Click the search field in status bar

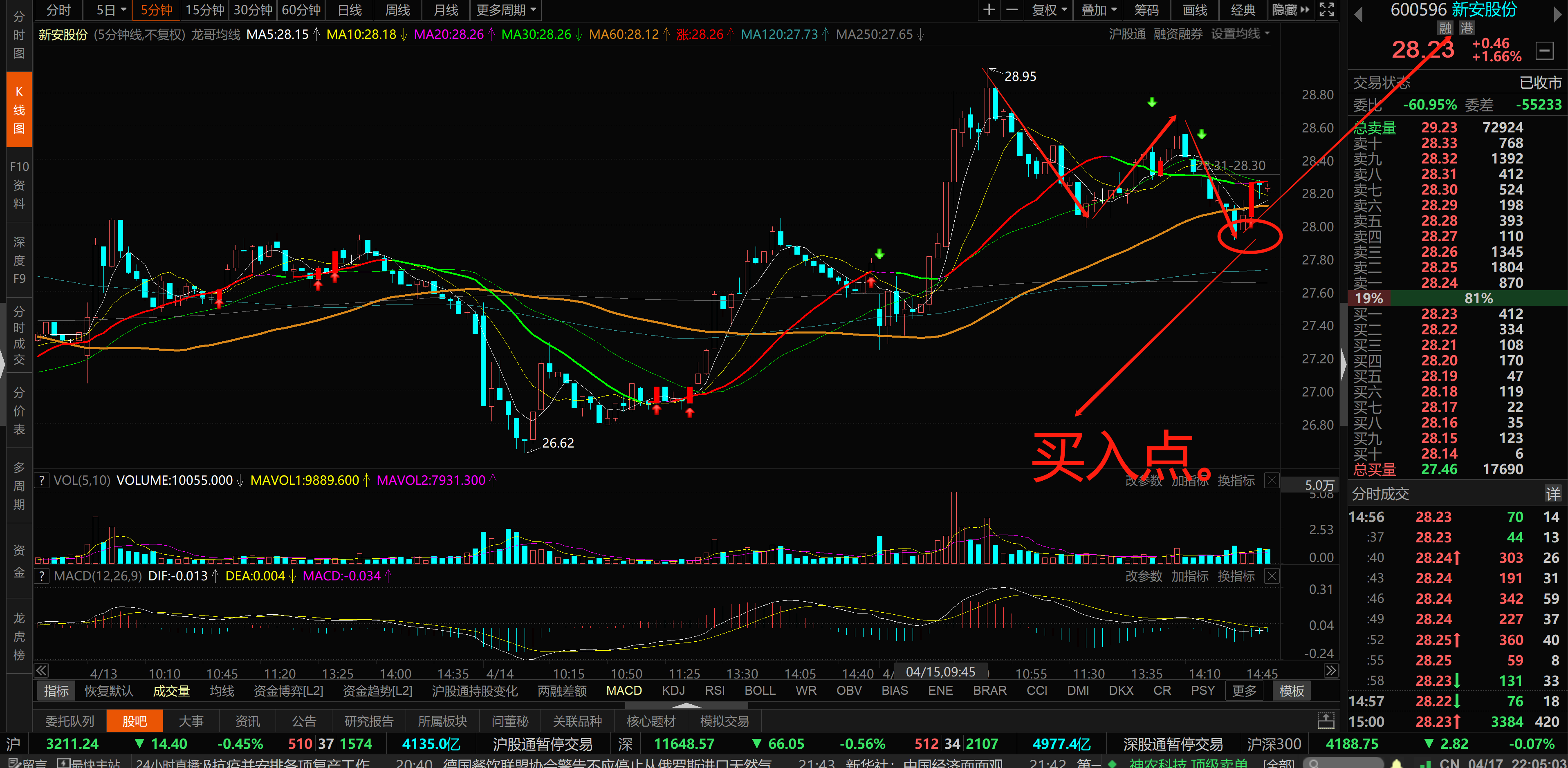[x=1344, y=763]
